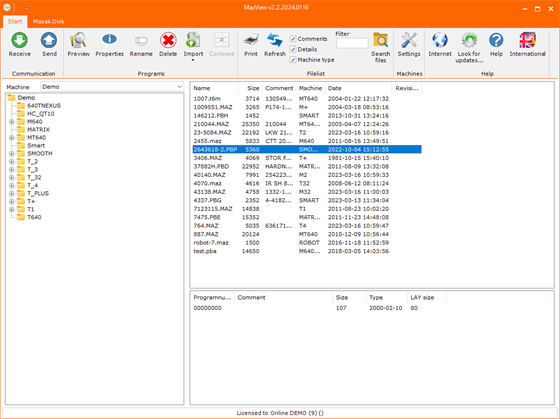
Task: Open Settings wrench icon
Action: [x=409, y=40]
